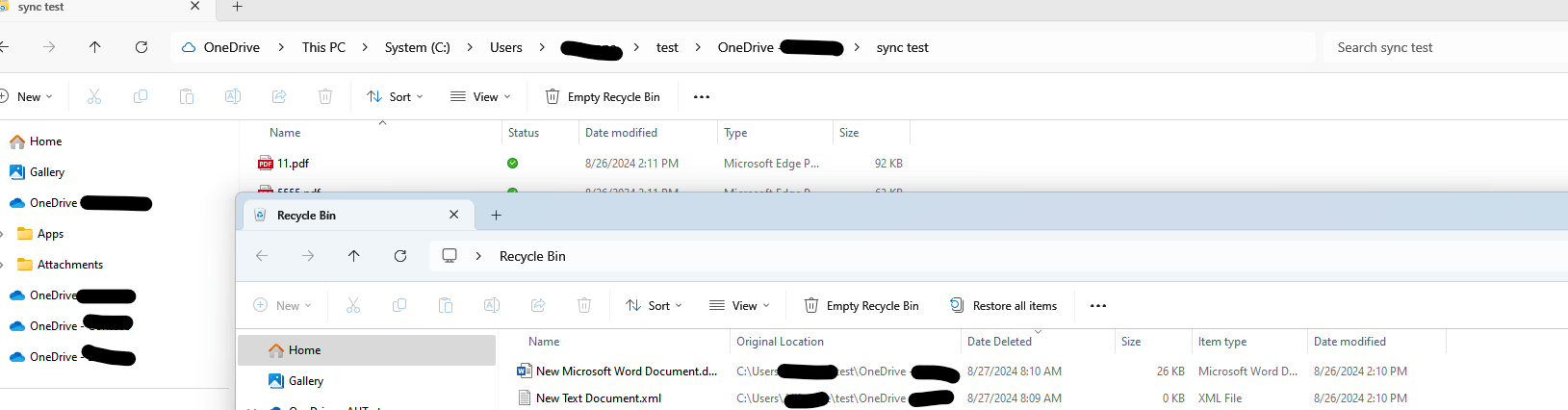Click test breadcrumb in address bar
This screenshot has height=410, width=1568.
tap(667, 47)
